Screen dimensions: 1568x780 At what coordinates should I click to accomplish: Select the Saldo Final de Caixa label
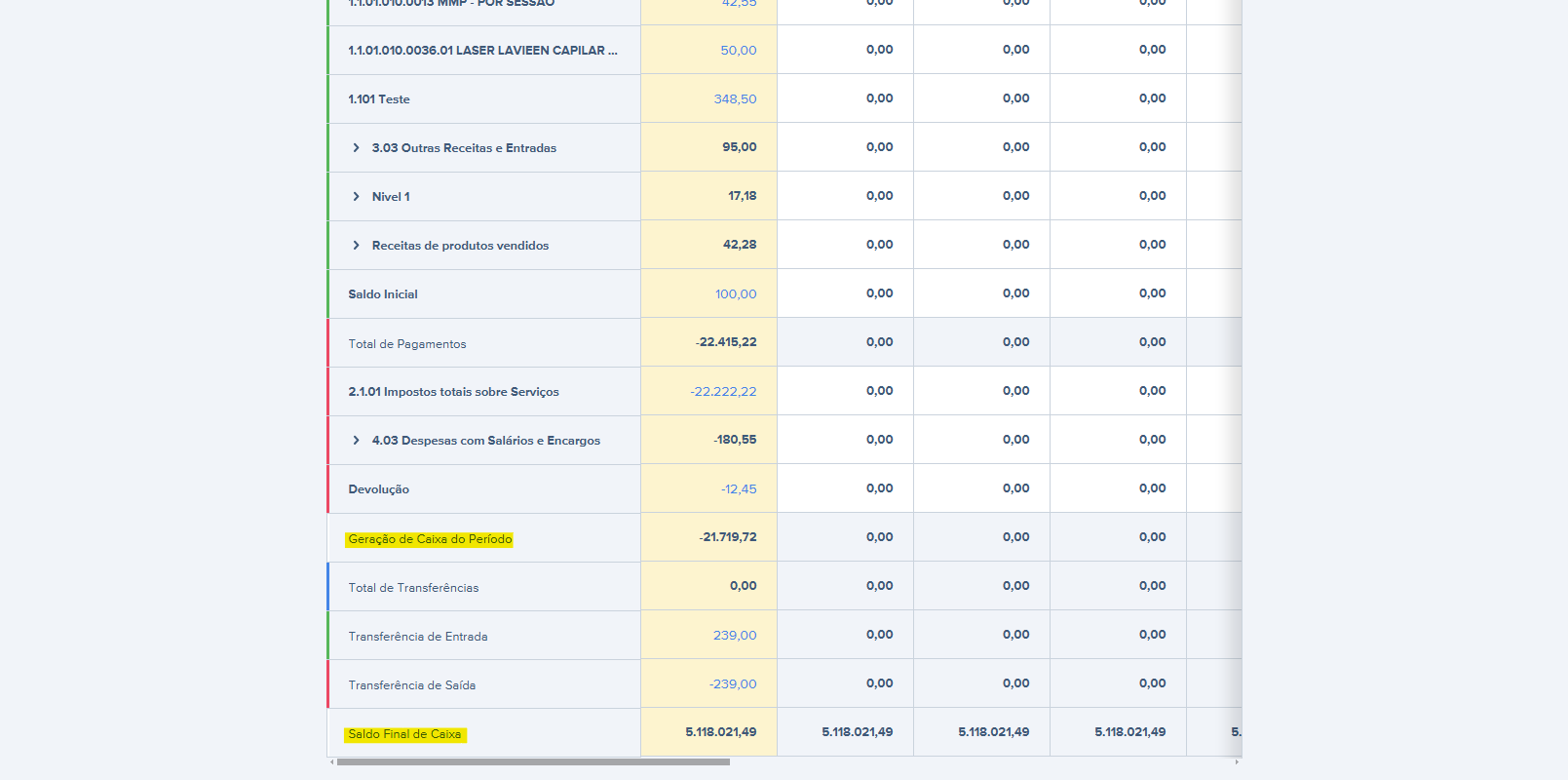pos(404,734)
